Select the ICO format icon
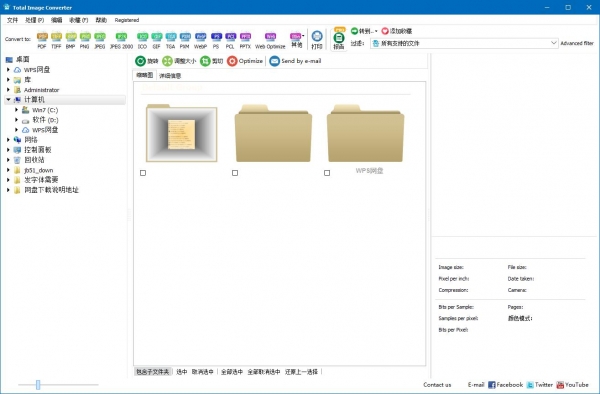This screenshot has width=600, height=394. pyautogui.click(x=142, y=40)
